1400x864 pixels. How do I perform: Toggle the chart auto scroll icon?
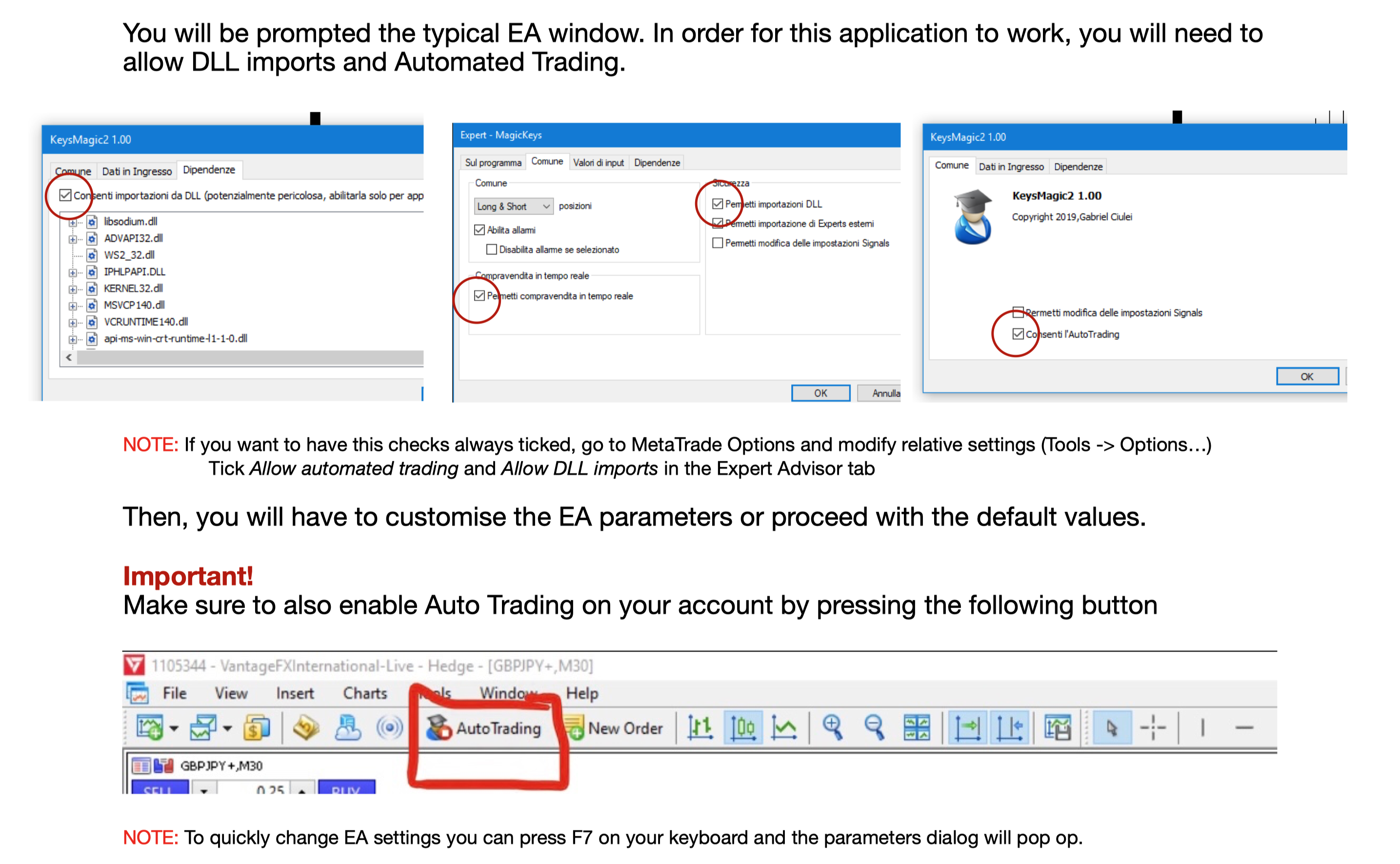[x=967, y=727]
